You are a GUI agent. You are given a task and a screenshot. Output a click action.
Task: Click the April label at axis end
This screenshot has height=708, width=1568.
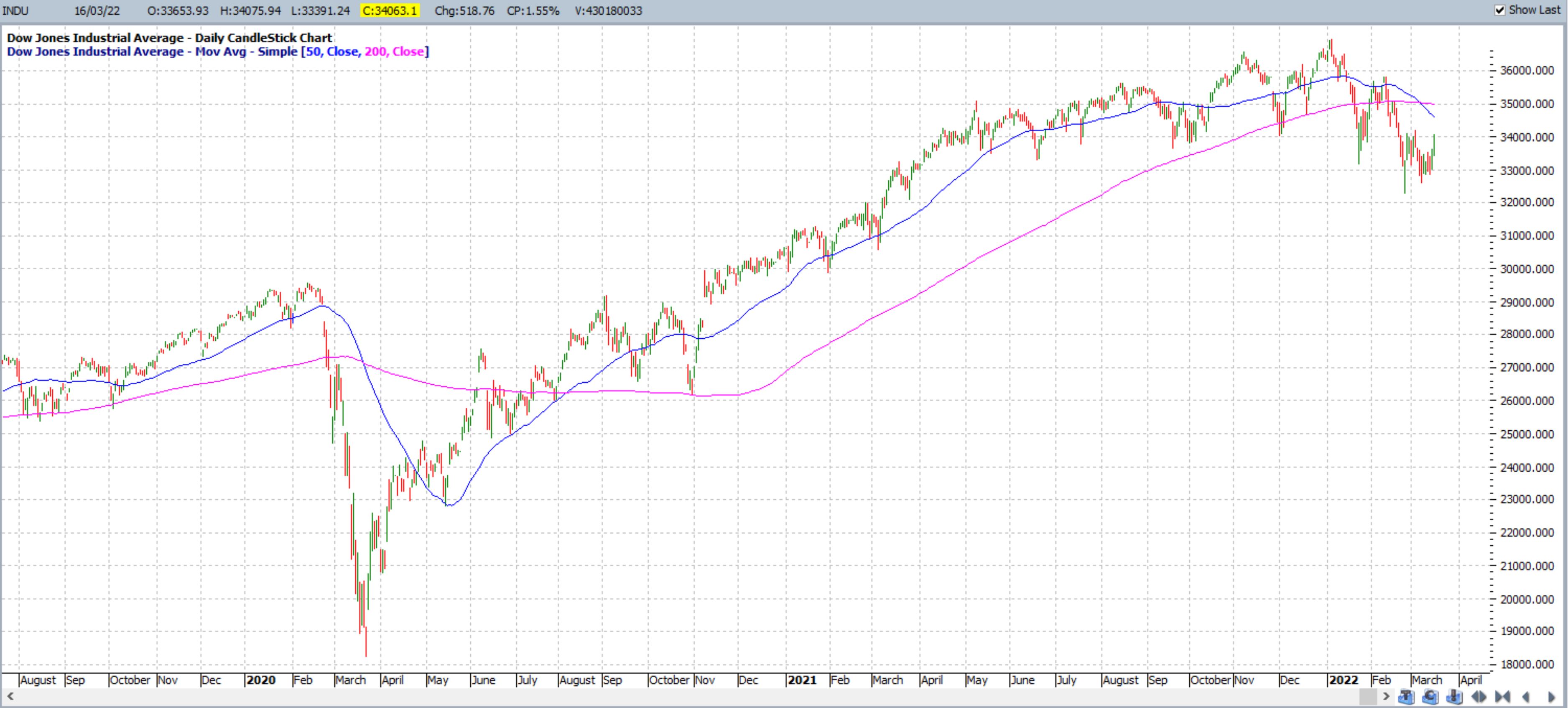(x=1471, y=680)
